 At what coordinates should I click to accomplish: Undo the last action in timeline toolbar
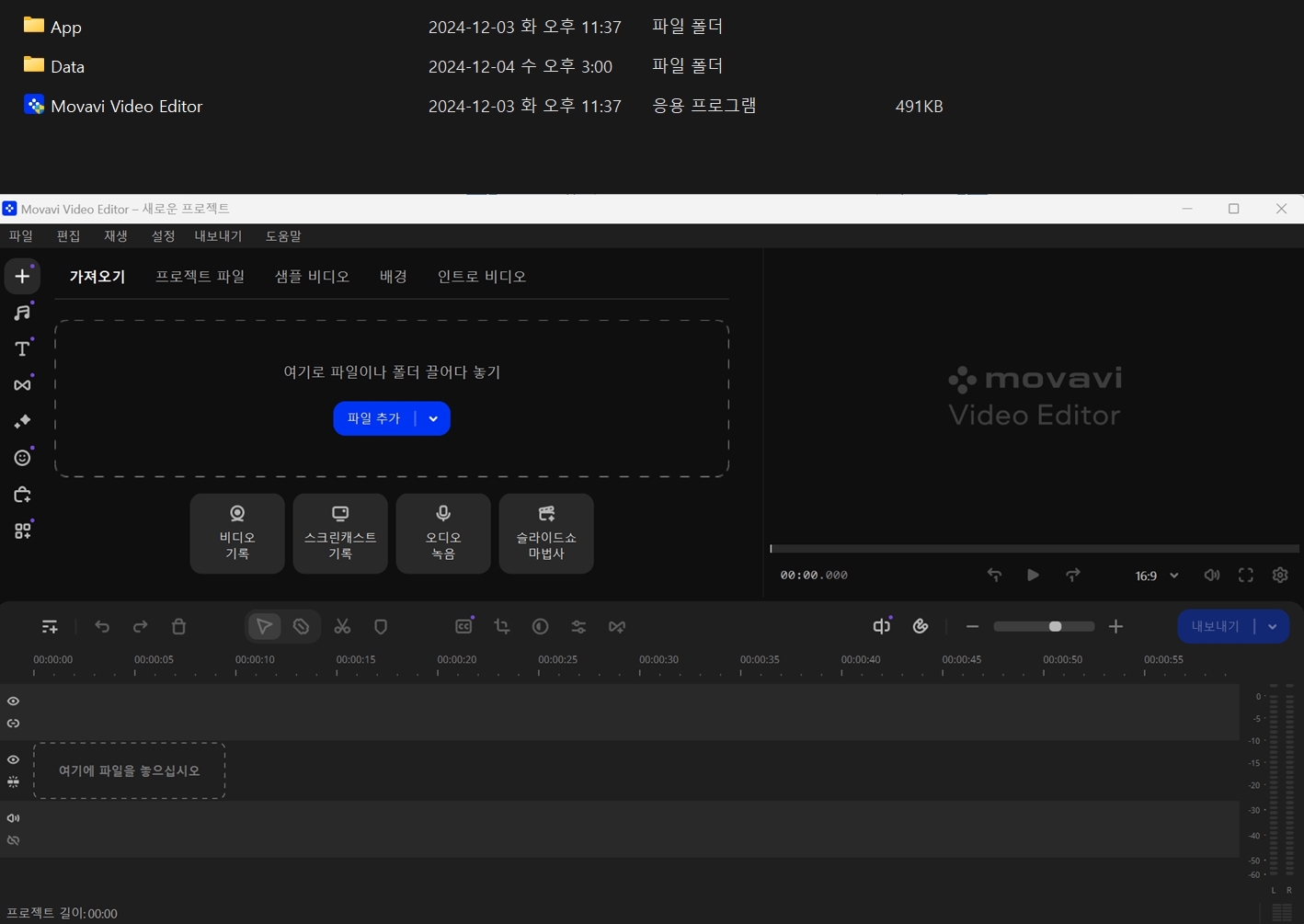(102, 626)
